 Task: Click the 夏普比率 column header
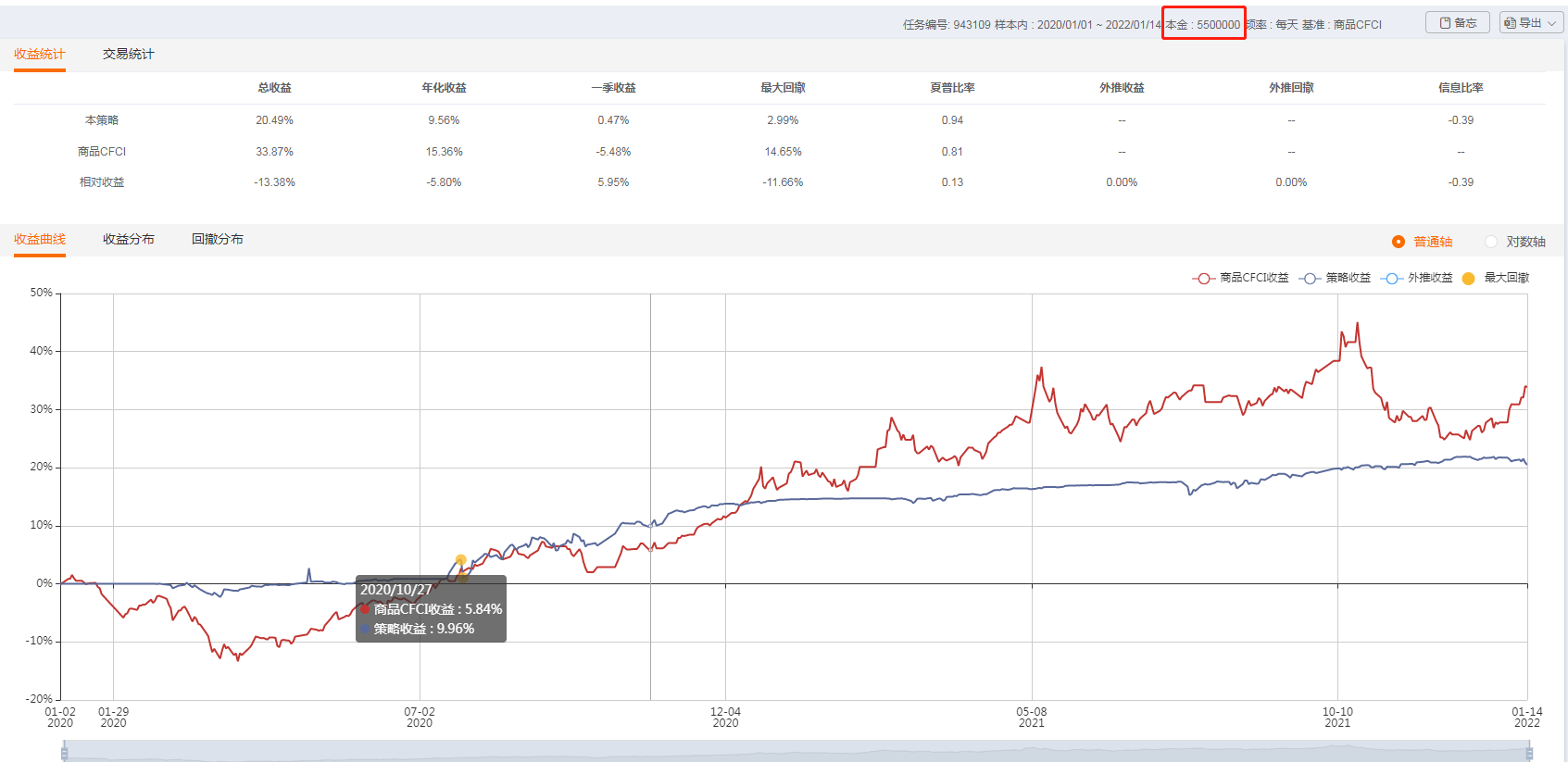click(952, 88)
